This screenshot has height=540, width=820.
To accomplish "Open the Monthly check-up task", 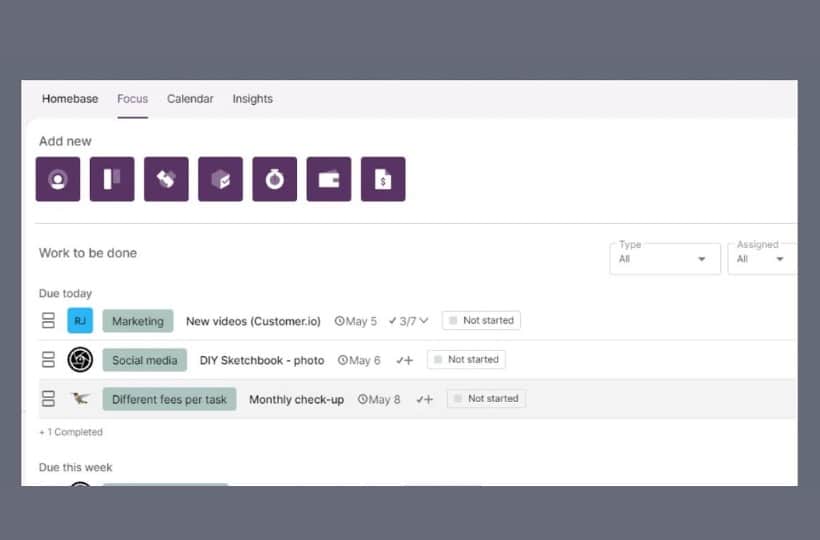I will coord(296,400).
